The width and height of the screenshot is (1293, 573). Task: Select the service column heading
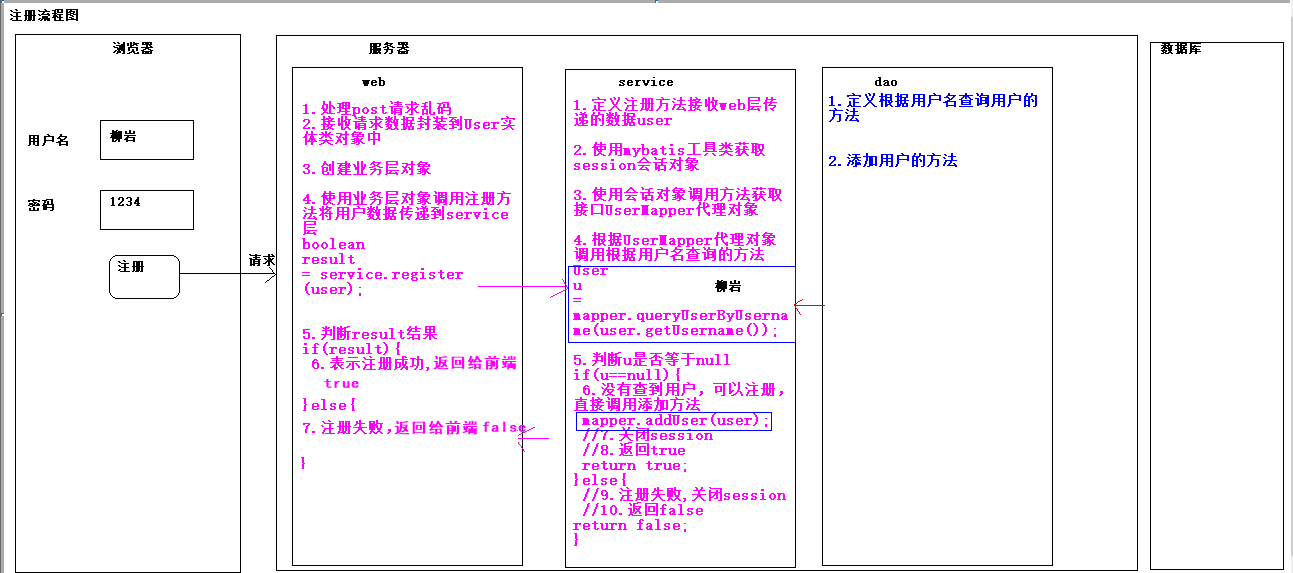[x=645, y=82]
